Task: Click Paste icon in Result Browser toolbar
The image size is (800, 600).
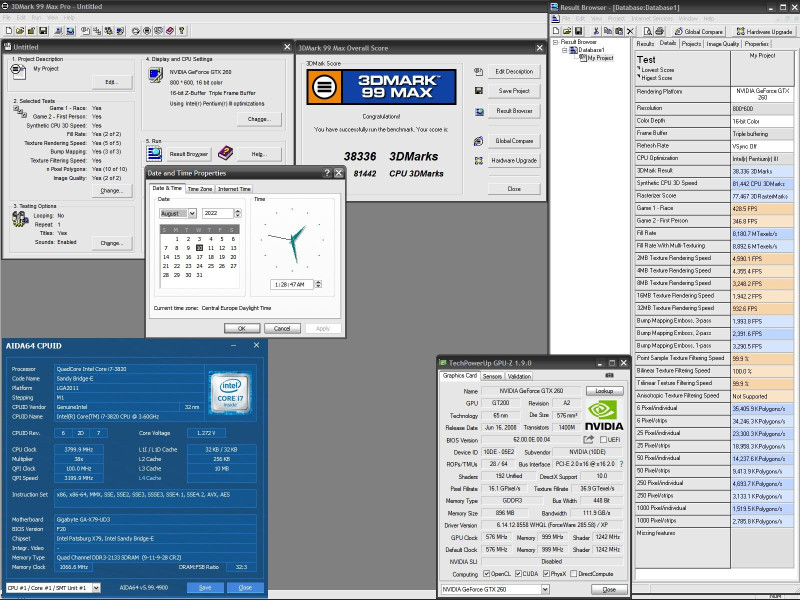Action: pos(619,31)
